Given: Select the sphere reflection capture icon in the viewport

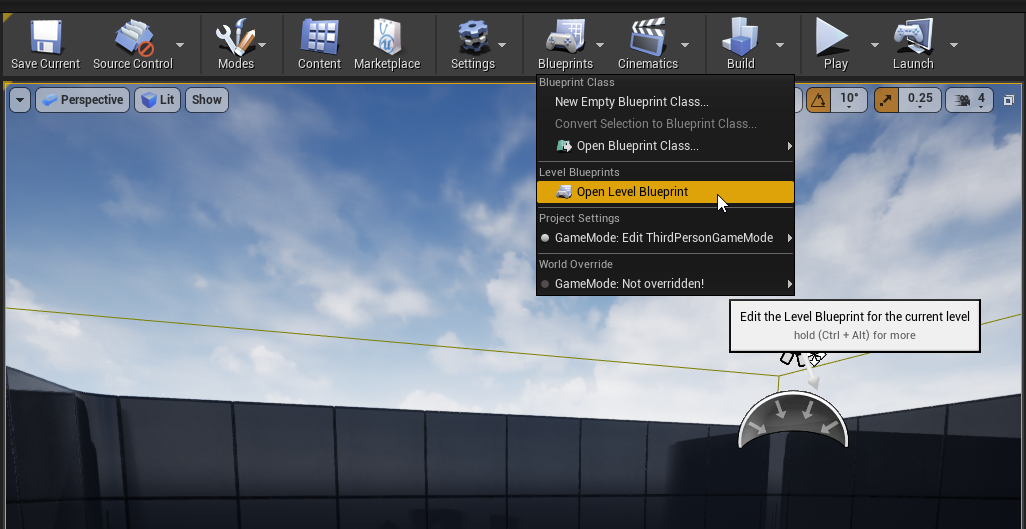Looking at the screenshot, I should click(793, 418).
